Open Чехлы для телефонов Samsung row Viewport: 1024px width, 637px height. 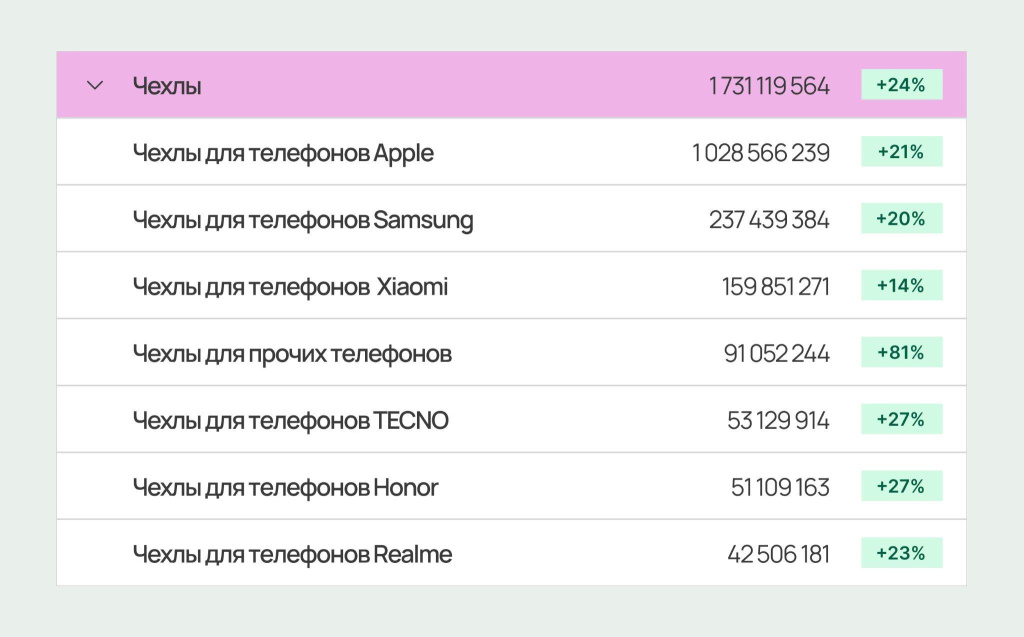click(511, 219)
